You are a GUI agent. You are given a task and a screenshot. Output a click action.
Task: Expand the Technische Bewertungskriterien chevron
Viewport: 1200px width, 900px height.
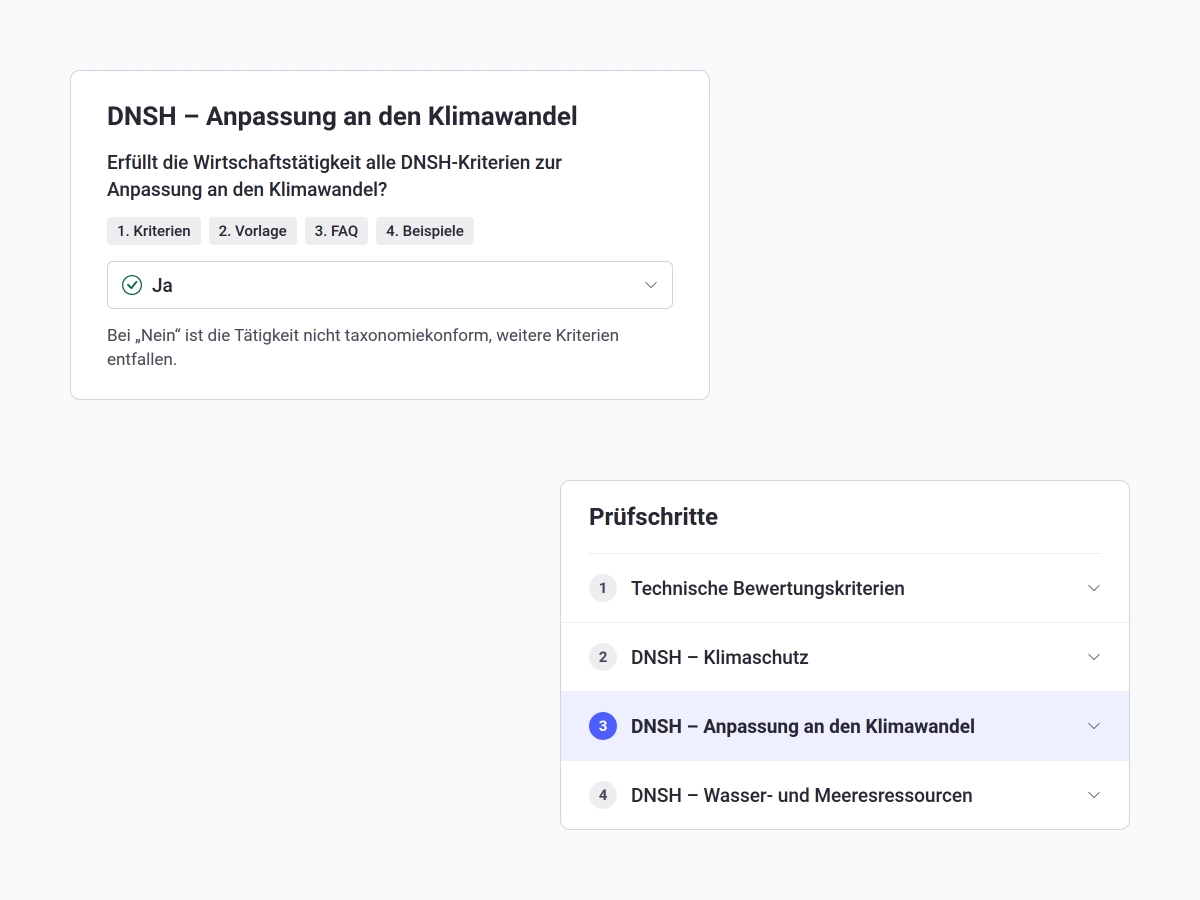[x=1094, y=588]
